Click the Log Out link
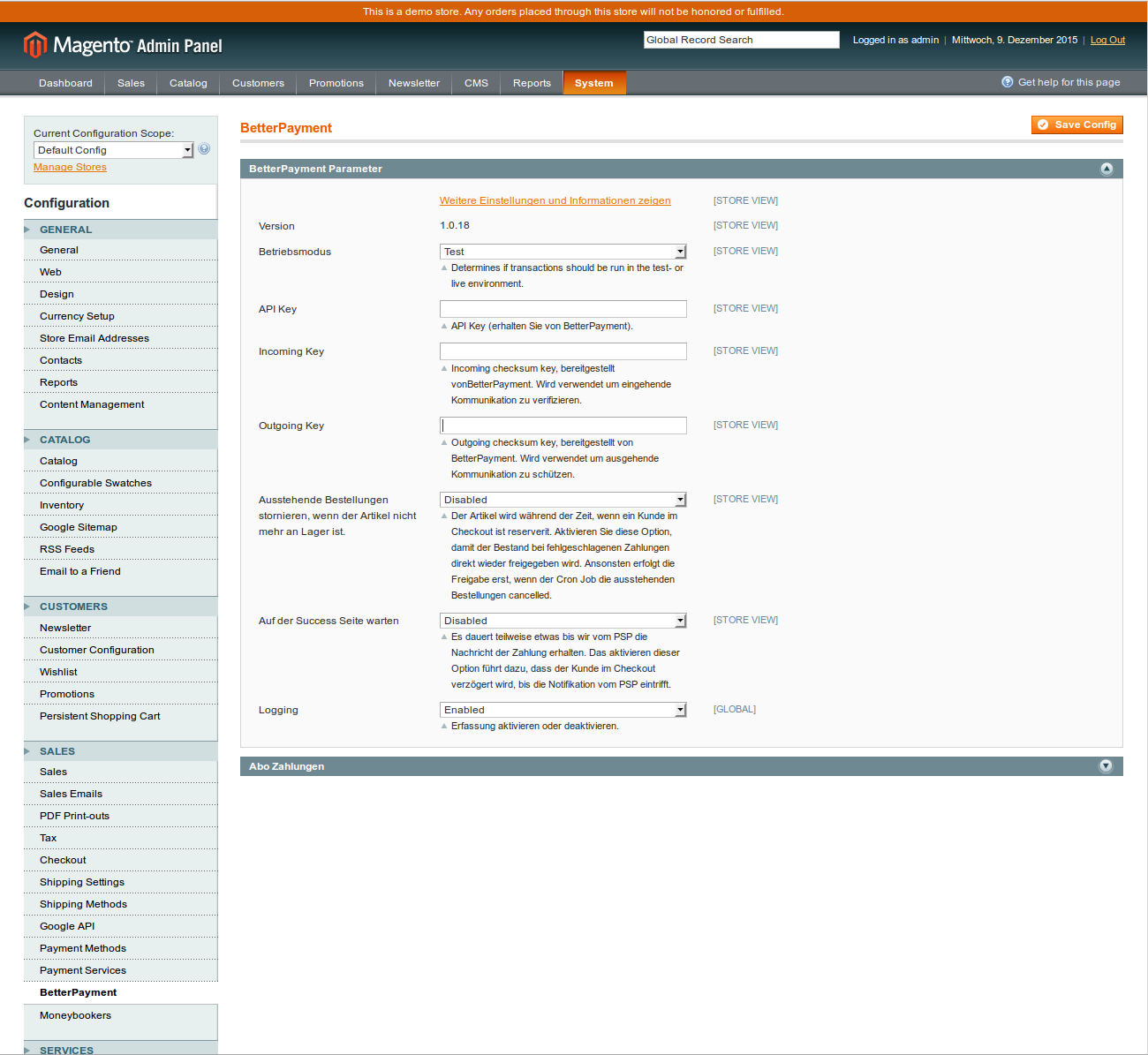The image size is (1148, 1055). click(x=1107, y=40)
